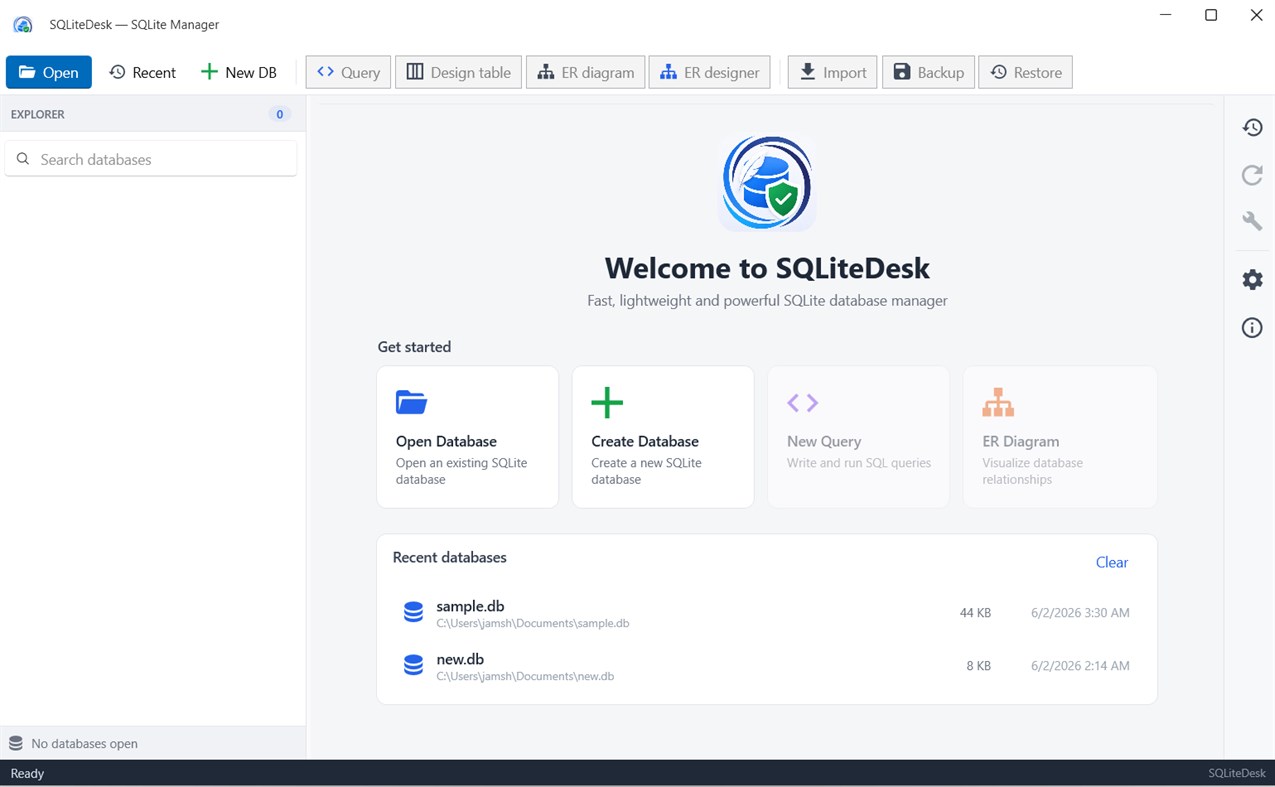Click the No databases open status text
Viewport: 1275px width, 787px height.
[x=85, y=743]
